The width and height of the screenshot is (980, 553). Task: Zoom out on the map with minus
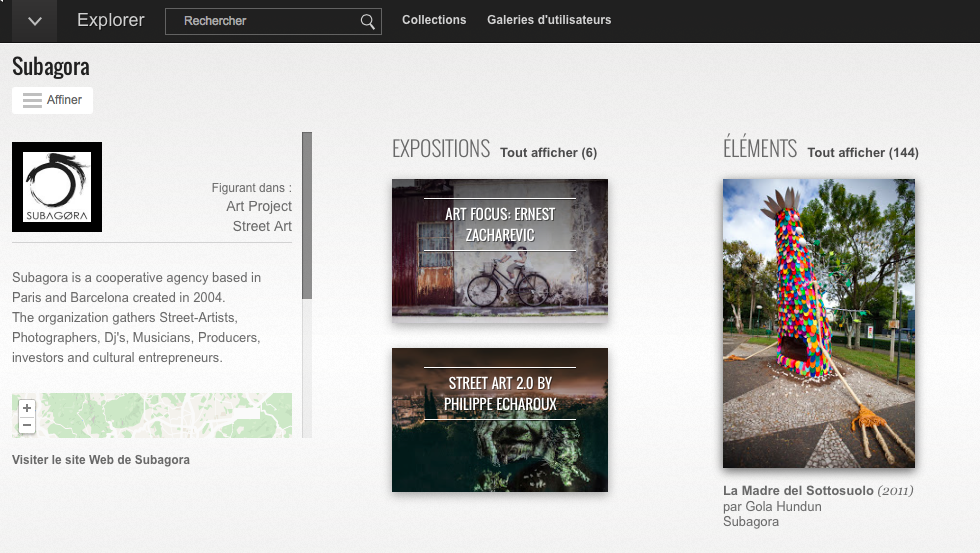click(x=27, y=425)
